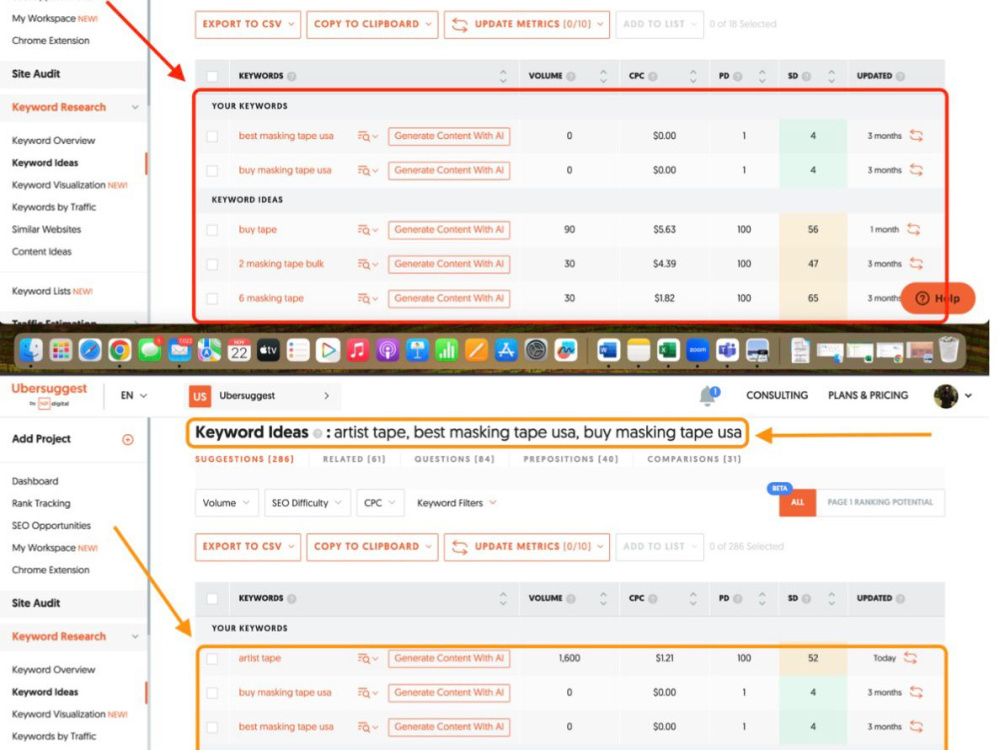Refresh metrics for '2 masking tape bulk' row
1000x750 pixels.
(916, 263)
